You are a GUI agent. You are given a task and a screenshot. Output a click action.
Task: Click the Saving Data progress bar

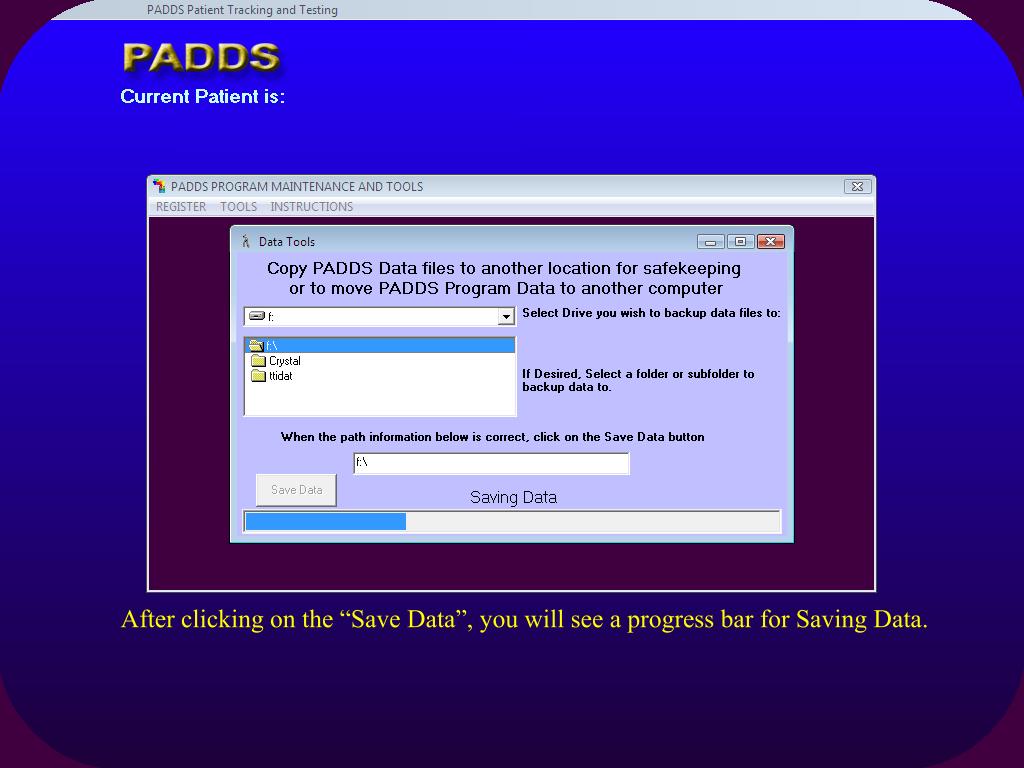click(512, 521)
